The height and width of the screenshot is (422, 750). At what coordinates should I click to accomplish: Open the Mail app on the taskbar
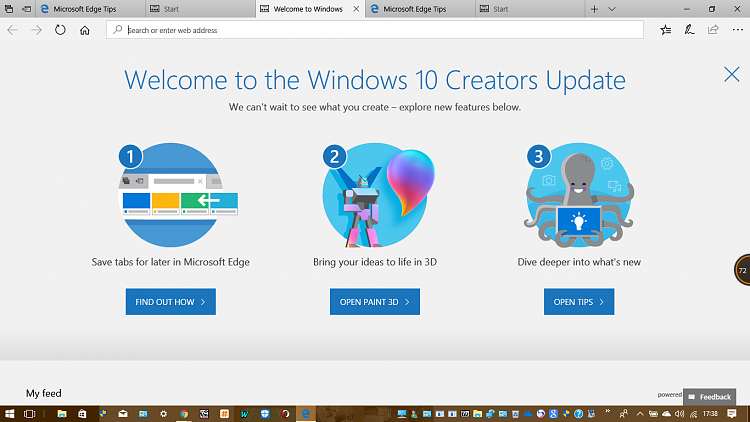tap(123, 414)
